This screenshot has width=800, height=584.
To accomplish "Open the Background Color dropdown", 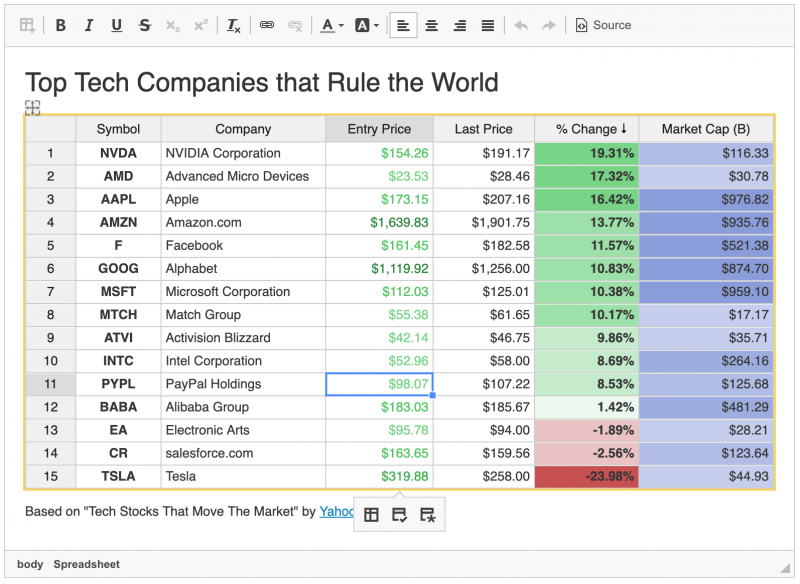I will point(367,25).
